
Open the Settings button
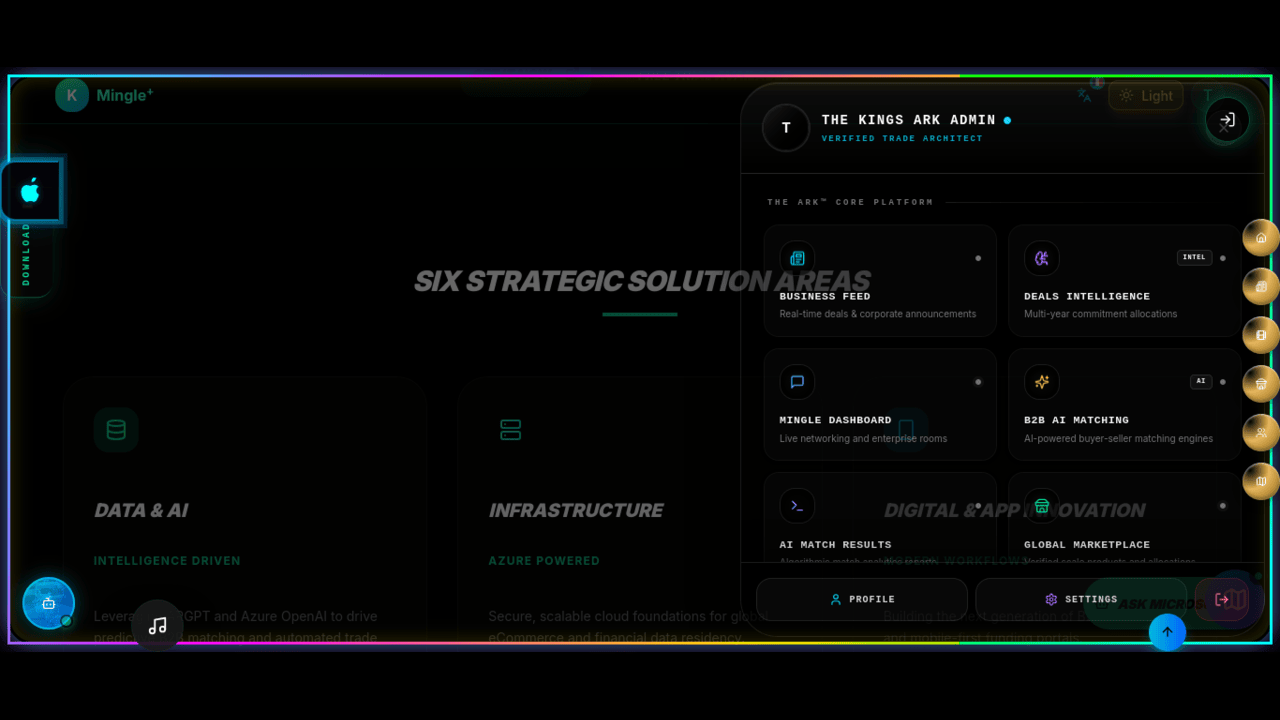[x=1081, y=600]
